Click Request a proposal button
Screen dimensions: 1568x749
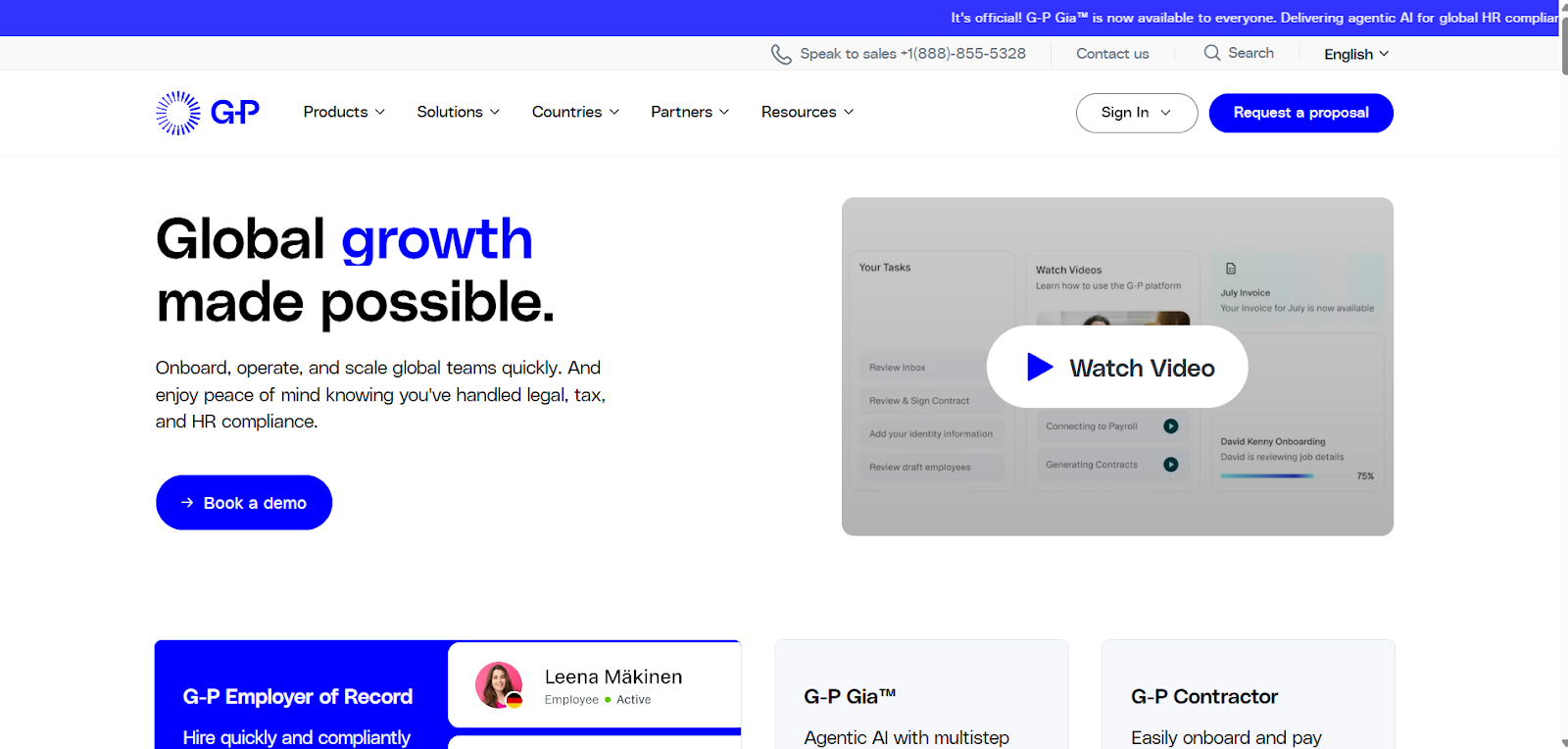pos(1301,113)
